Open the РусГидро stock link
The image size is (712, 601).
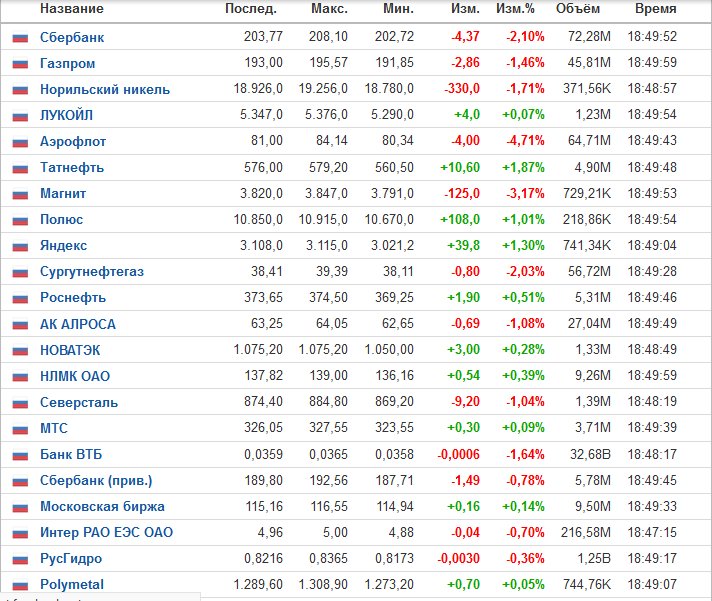(71, 558)
